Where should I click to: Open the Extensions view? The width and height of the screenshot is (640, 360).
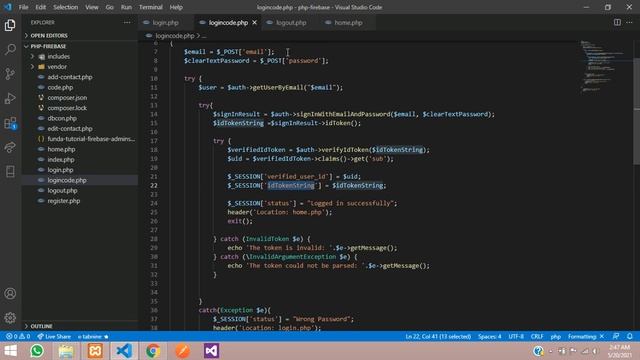10,123
